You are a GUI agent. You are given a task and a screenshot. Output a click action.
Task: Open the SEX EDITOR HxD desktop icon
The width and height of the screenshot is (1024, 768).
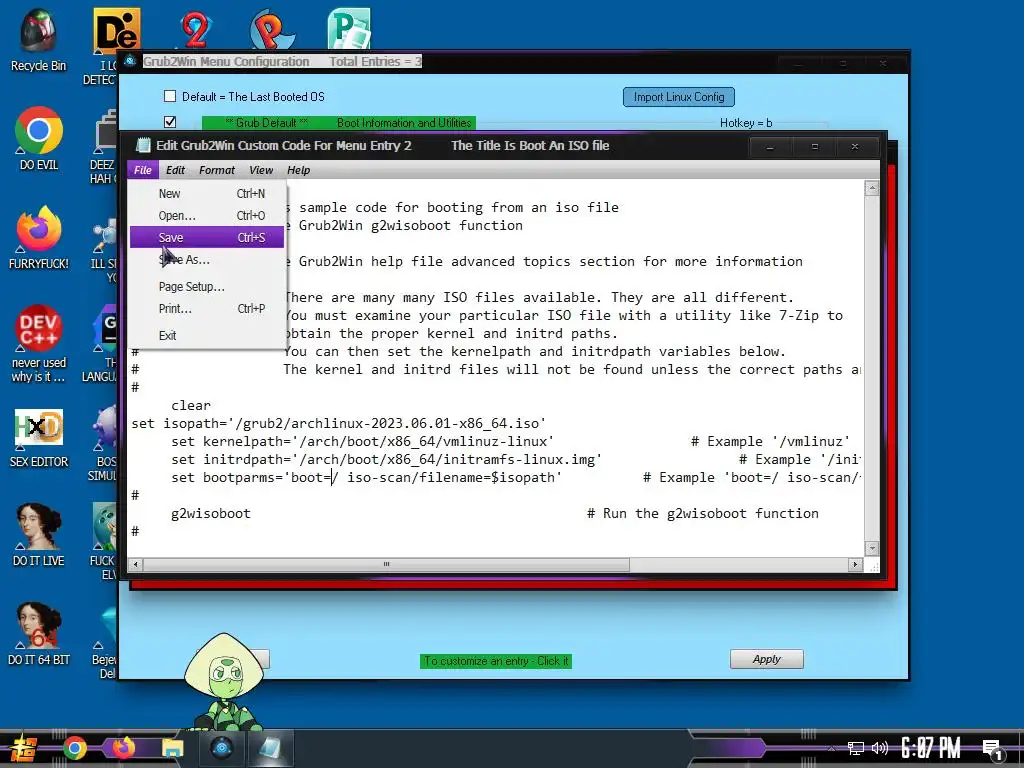[38, 436]
